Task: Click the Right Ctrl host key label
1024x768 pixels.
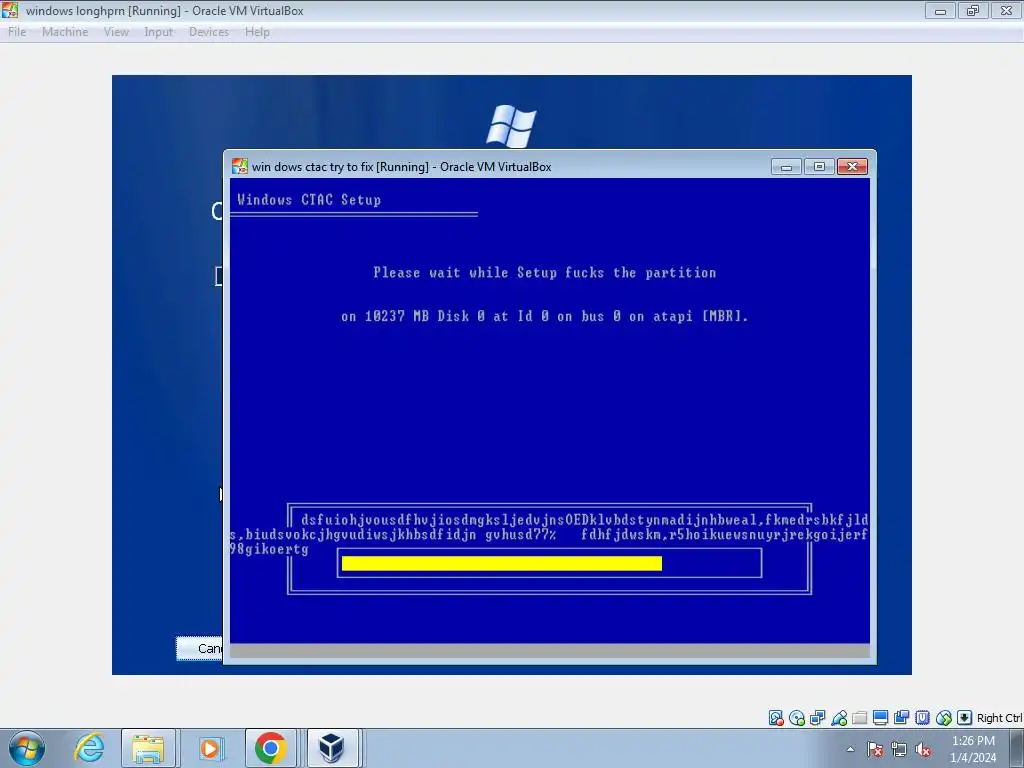Action: (x=999, y=718)
